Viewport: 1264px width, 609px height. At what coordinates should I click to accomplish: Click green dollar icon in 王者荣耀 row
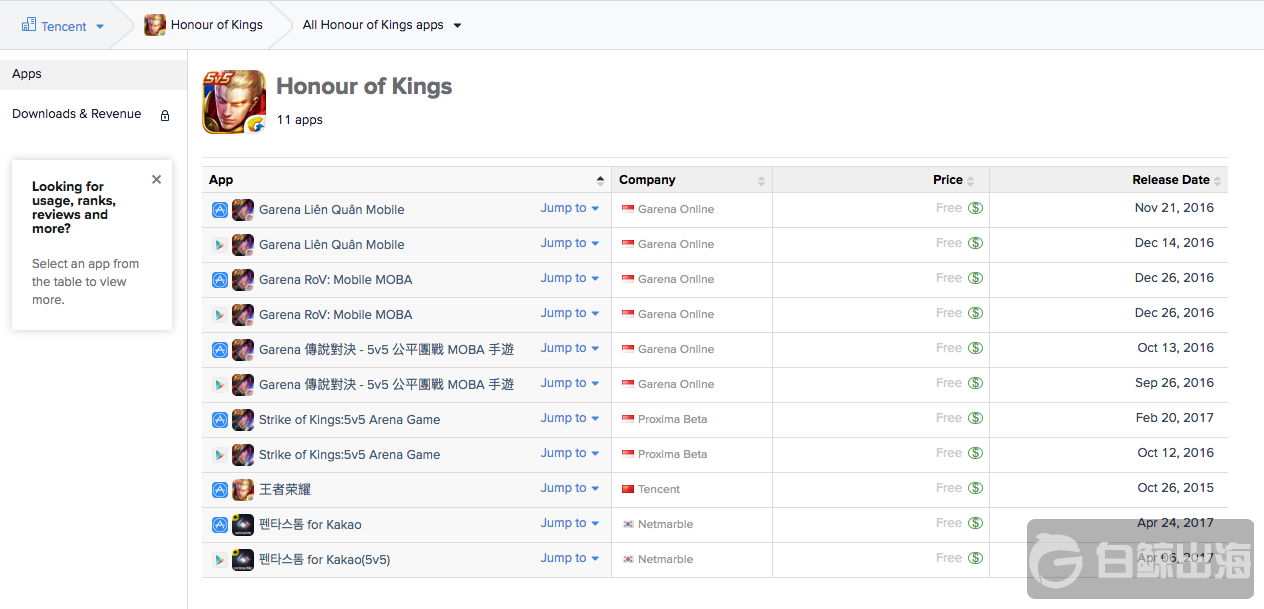coord(975,488)
